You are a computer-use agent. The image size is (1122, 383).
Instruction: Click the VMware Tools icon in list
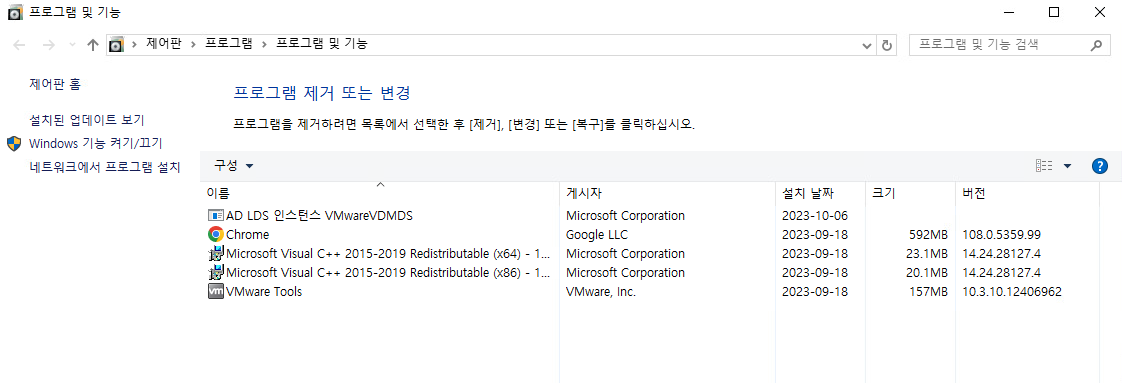click(x=215, y=291)
